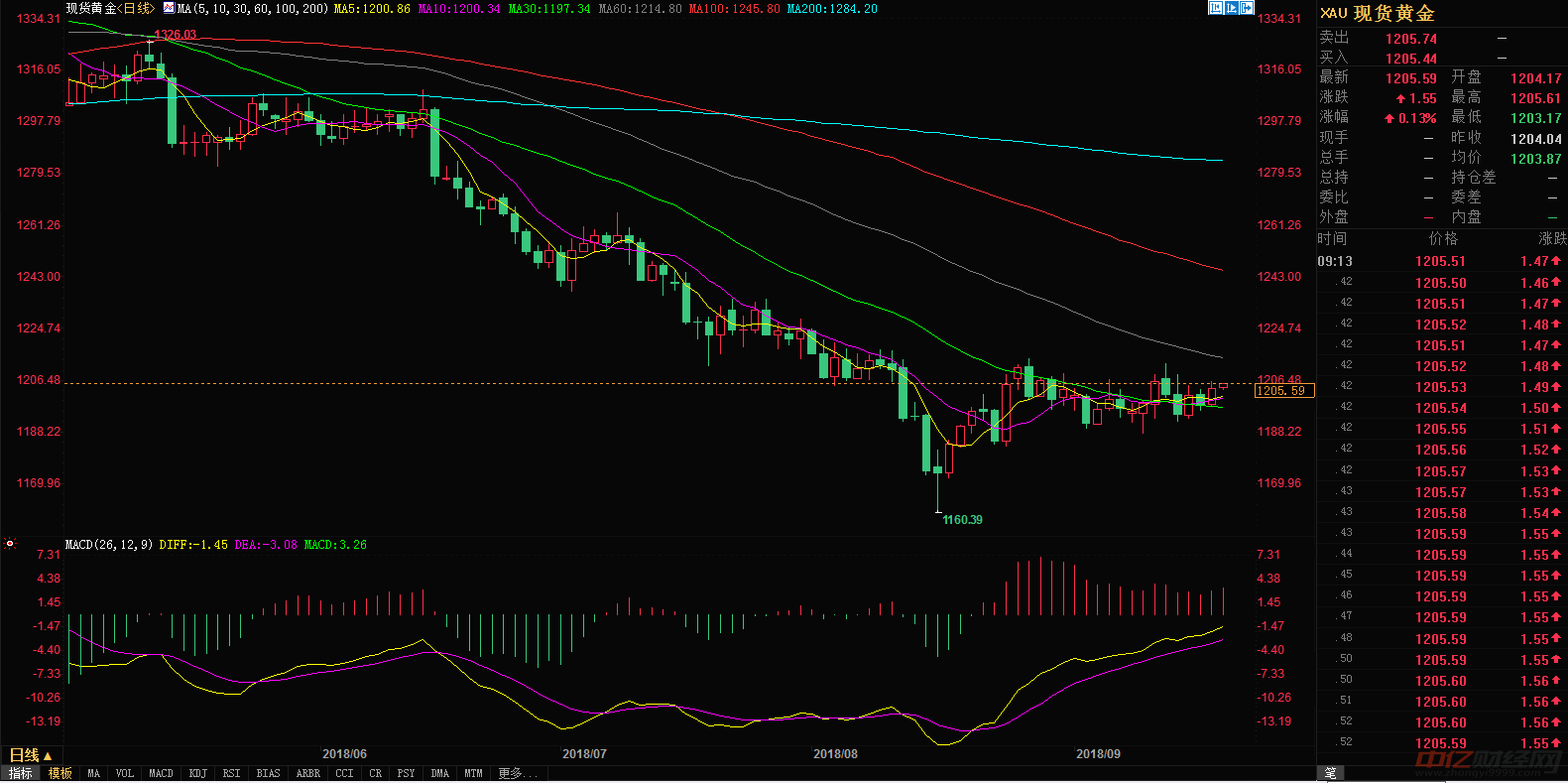Pick the CCI indicator
This screenshot has width=1568, height=783.
click(x=344, y=773)
